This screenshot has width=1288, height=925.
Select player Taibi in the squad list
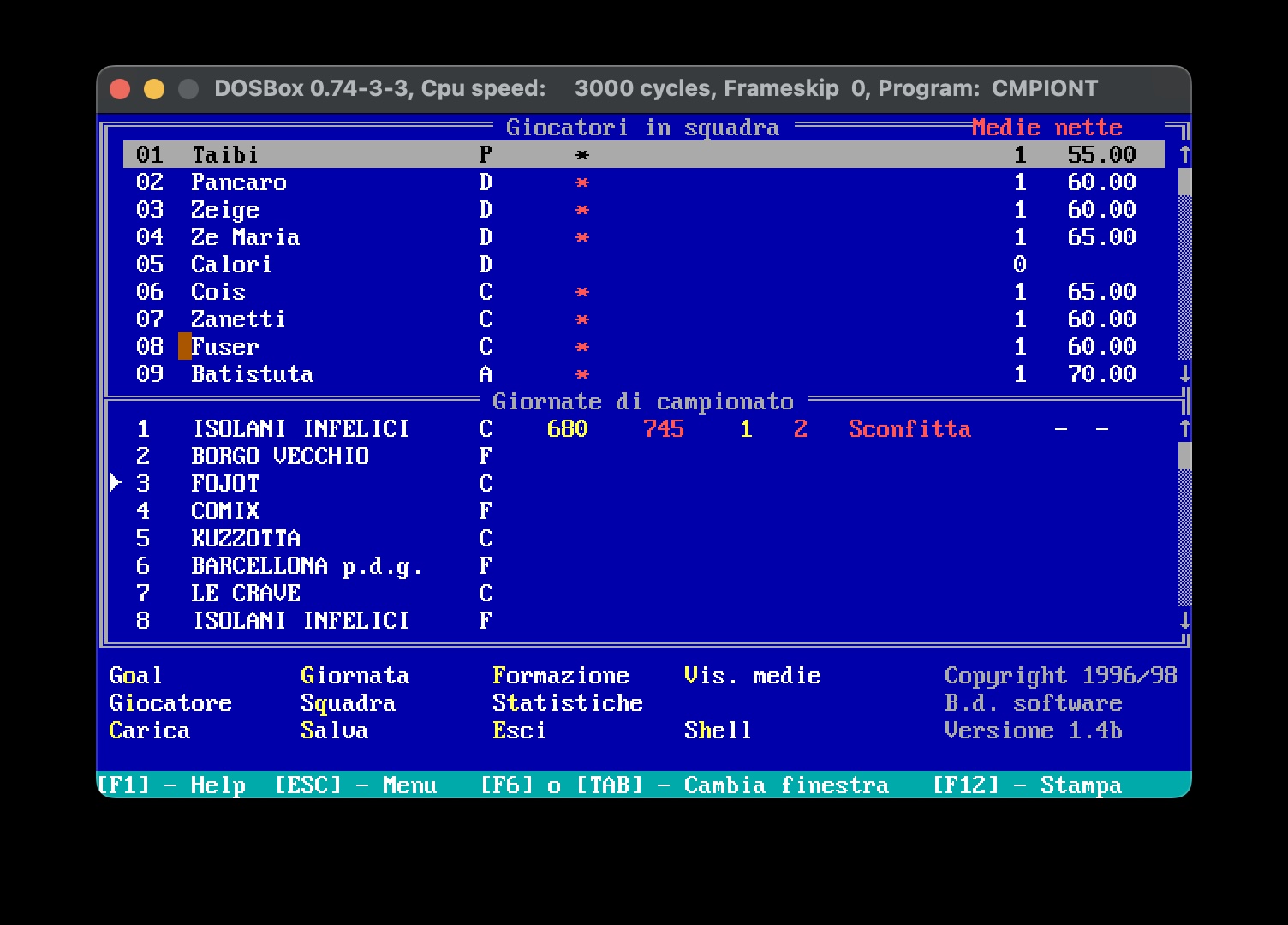click(x=224, y=155)
